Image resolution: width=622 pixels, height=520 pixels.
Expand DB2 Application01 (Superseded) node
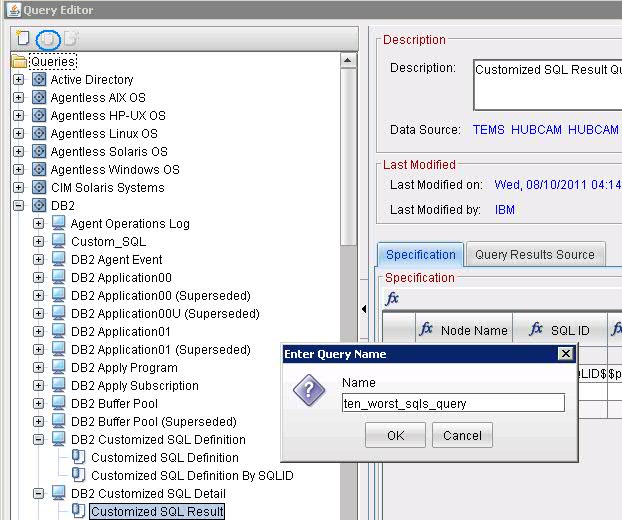pos(38,349)
